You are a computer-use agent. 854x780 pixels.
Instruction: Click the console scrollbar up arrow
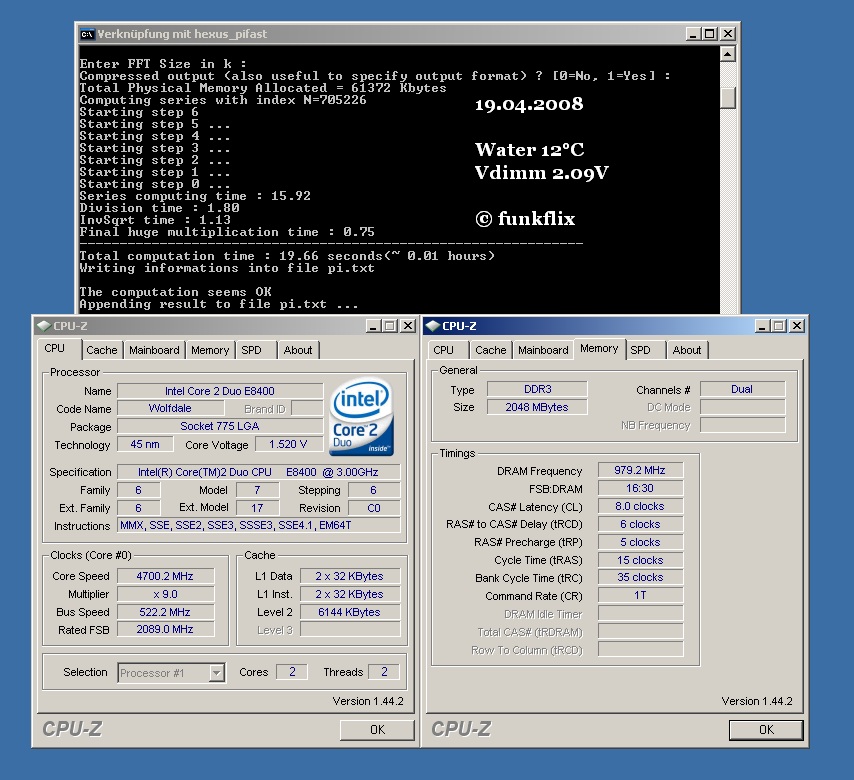(x=728, y=54)
